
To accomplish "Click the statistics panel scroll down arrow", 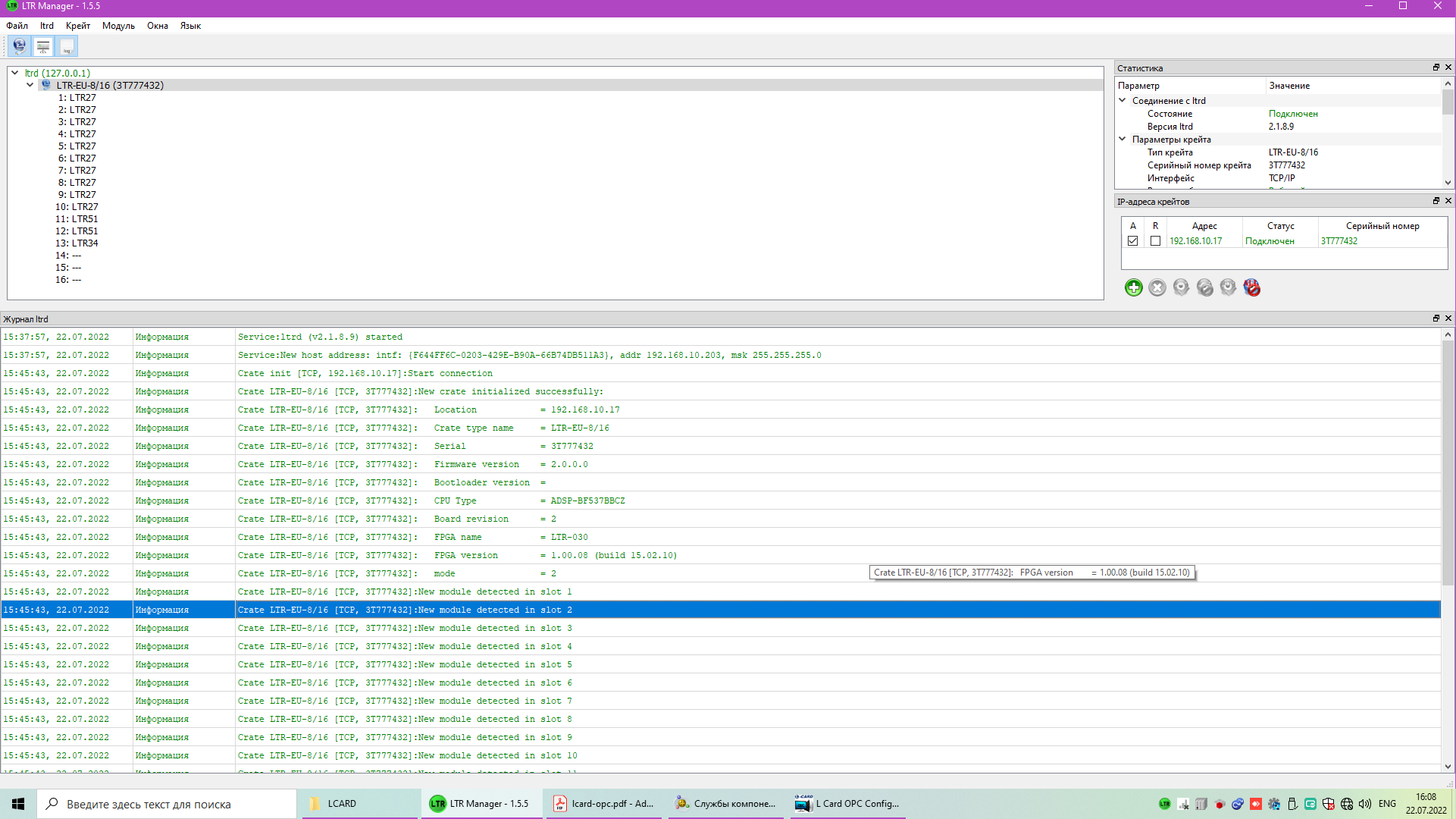I will [x=1448, y=183].
